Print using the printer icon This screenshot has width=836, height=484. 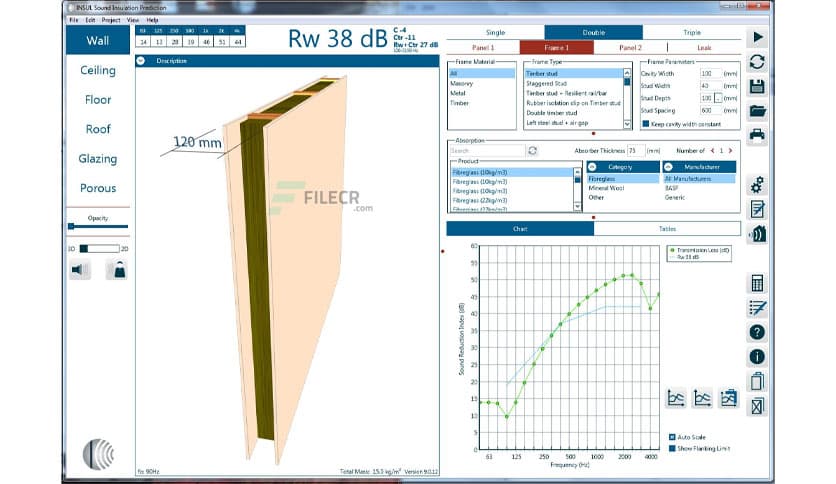click(758, 135)
